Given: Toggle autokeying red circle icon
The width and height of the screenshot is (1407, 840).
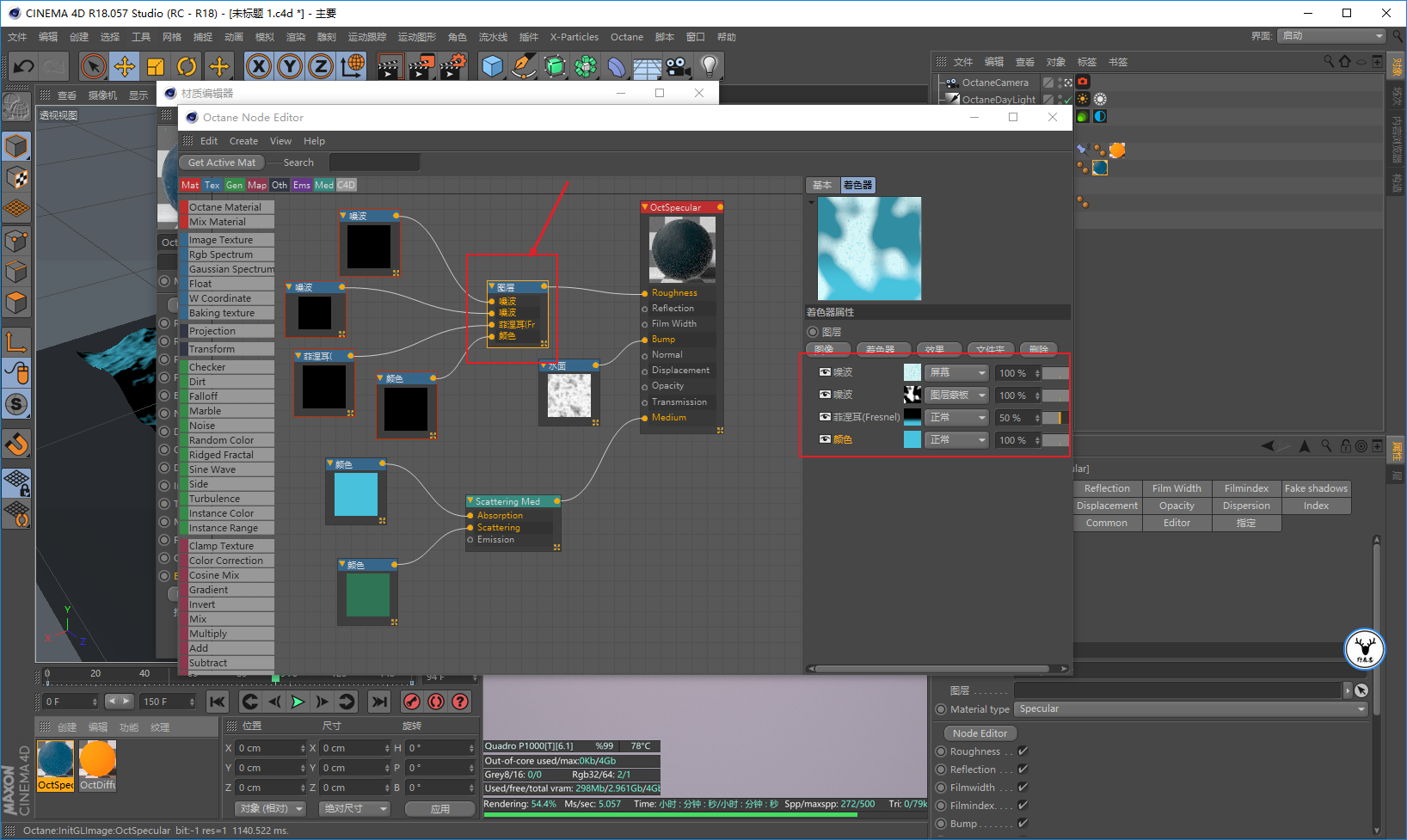Looking at the screenshot, I should [x=436, y=702].
